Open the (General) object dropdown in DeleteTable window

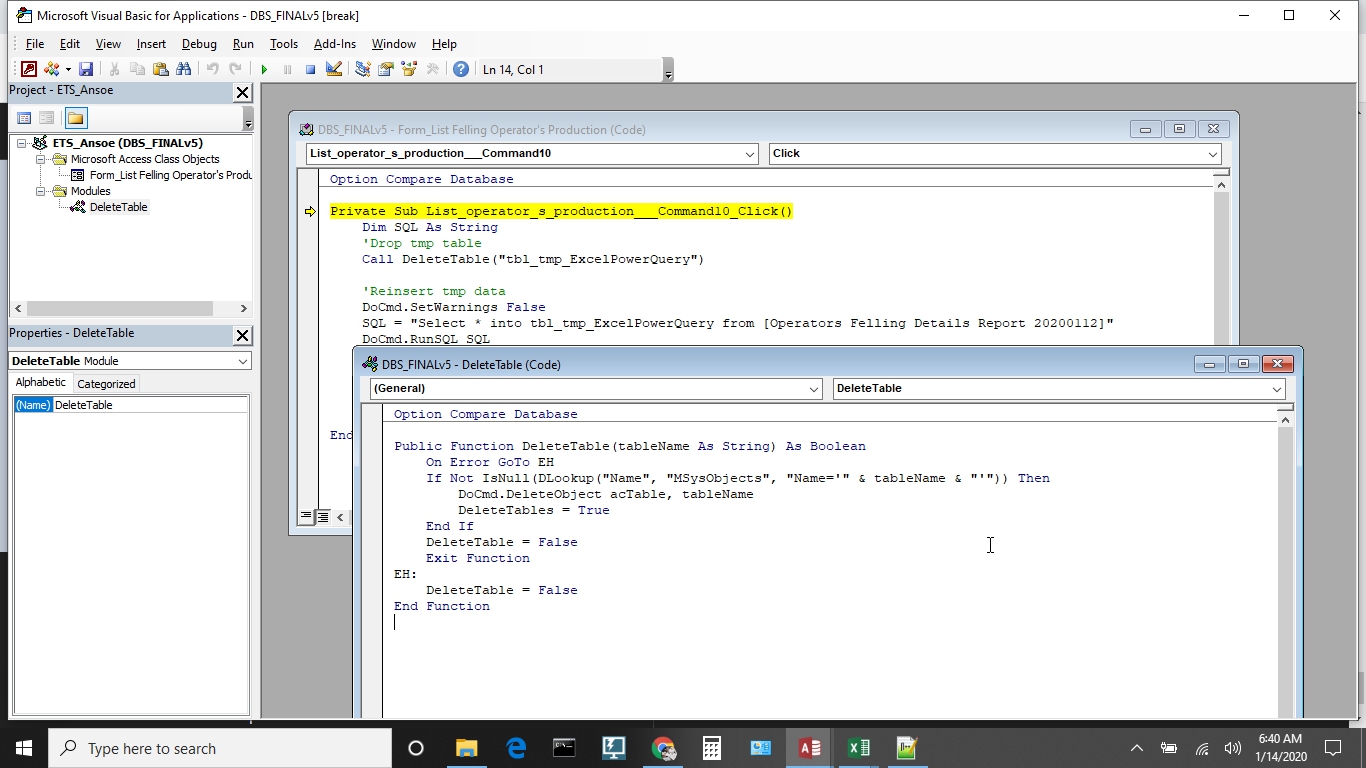tap(814, 389)
